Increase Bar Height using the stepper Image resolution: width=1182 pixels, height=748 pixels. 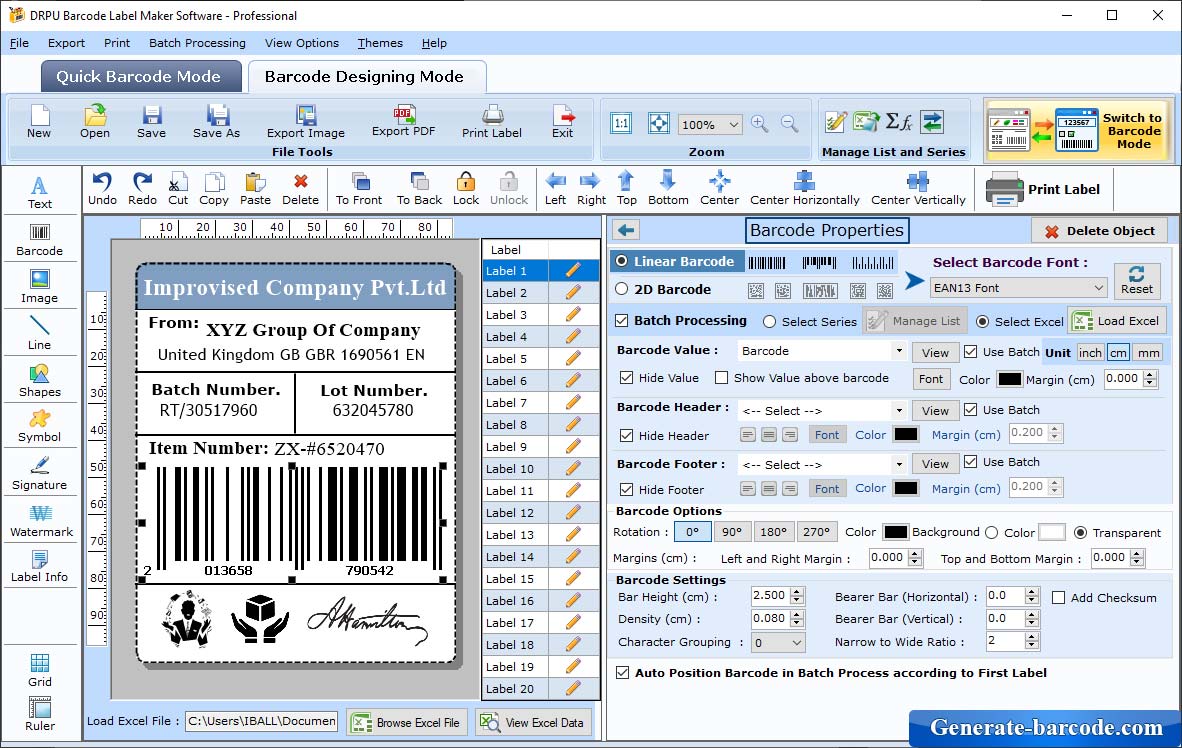pos(798,592)
